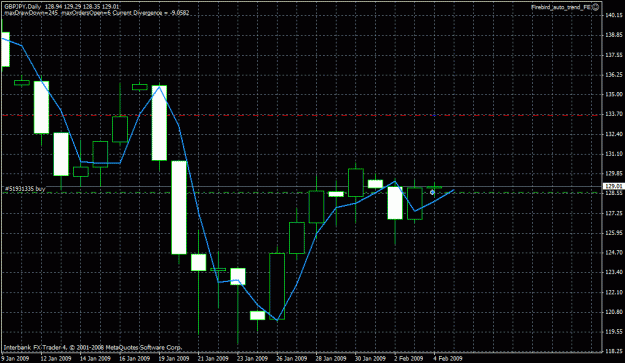Select the Firebird_auto_trend_FE expert name label
This screenshot has width=625, height=363.
[561, 7]
